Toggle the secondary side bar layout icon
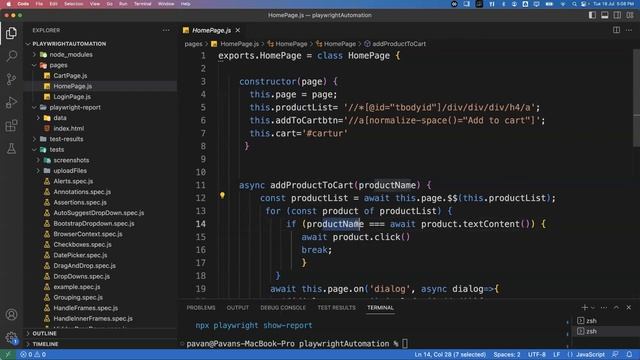The image size is (640, 360). click(617, 15)
